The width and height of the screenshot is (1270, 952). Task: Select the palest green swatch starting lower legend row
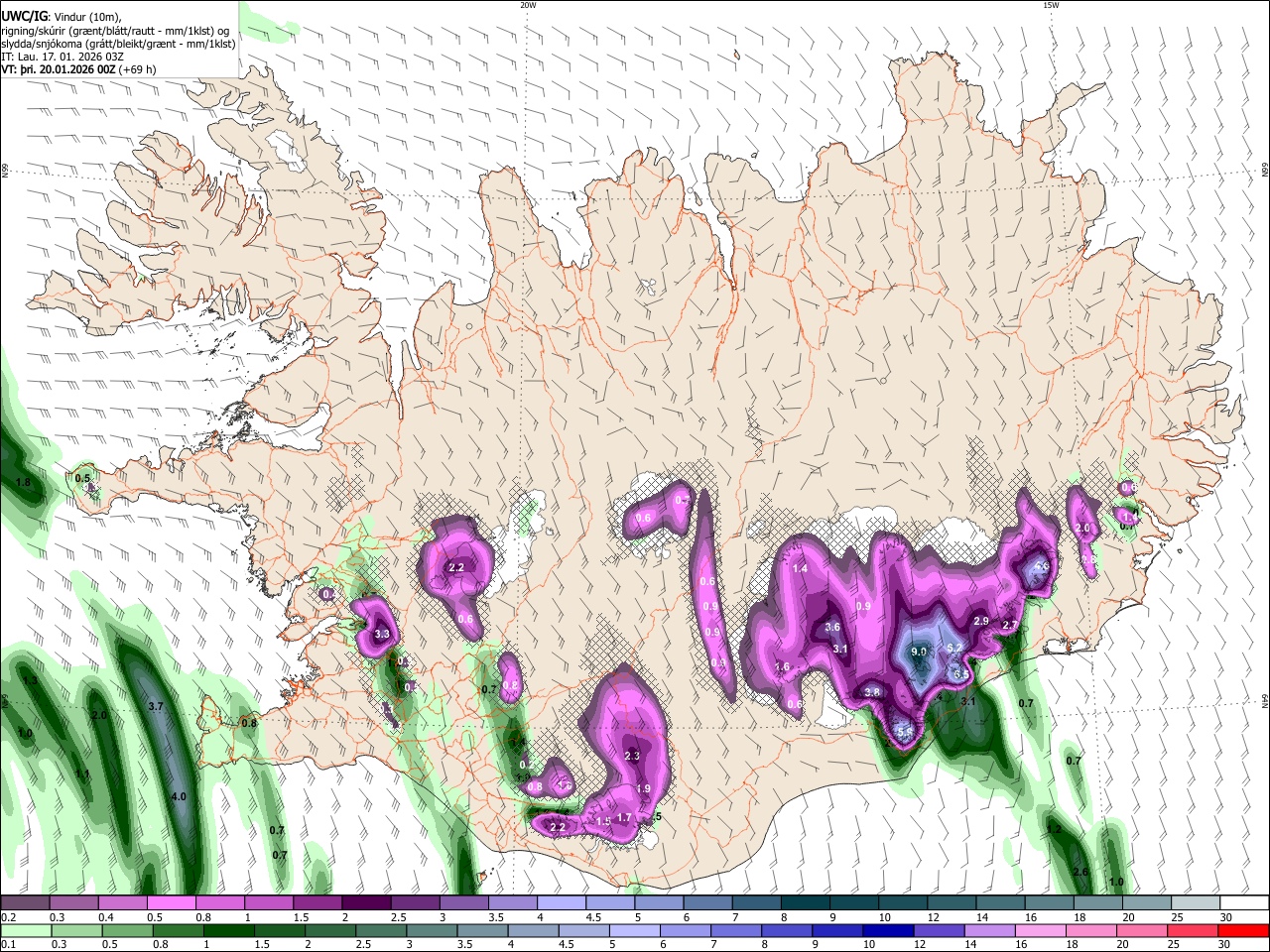click(x=25, y=930)
